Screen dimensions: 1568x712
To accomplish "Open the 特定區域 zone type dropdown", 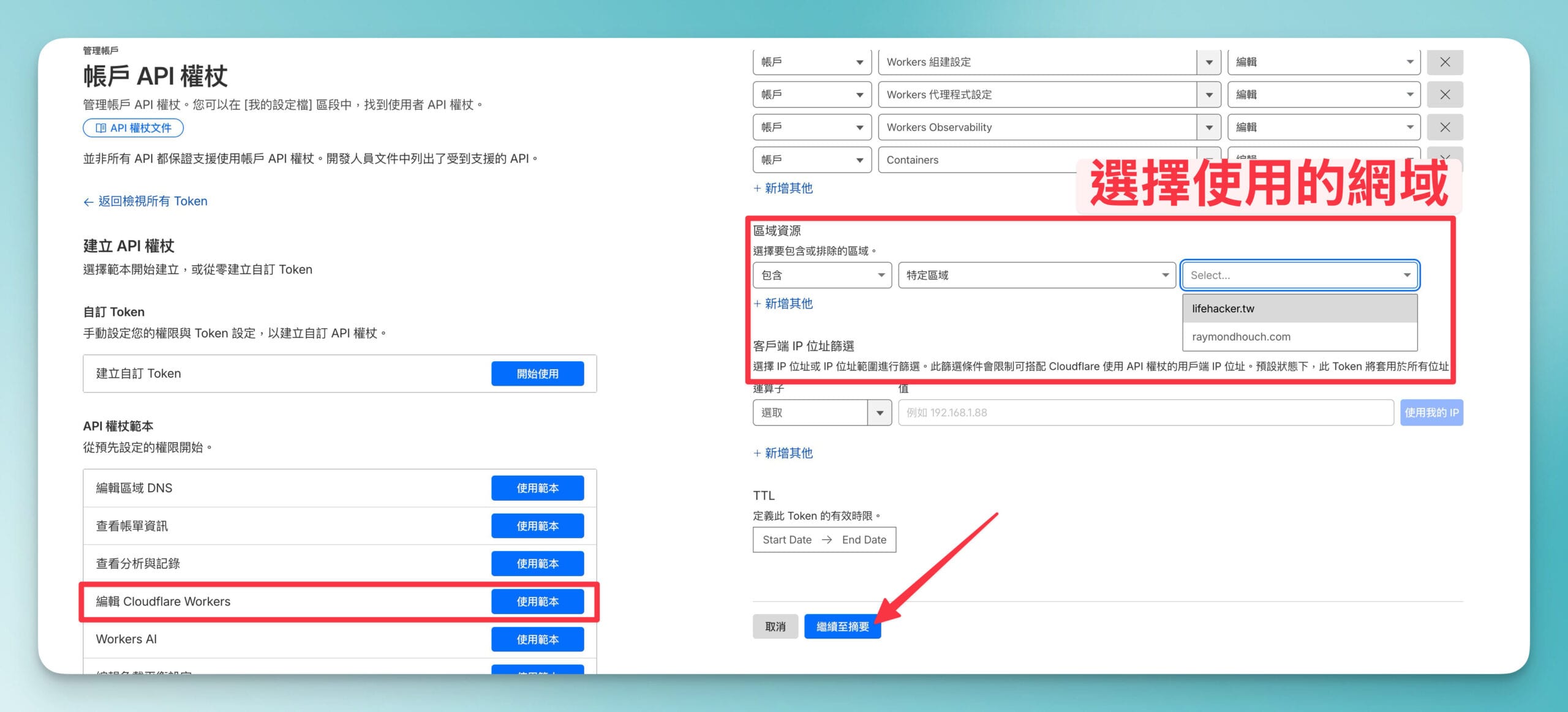I will click(1036, 275).
